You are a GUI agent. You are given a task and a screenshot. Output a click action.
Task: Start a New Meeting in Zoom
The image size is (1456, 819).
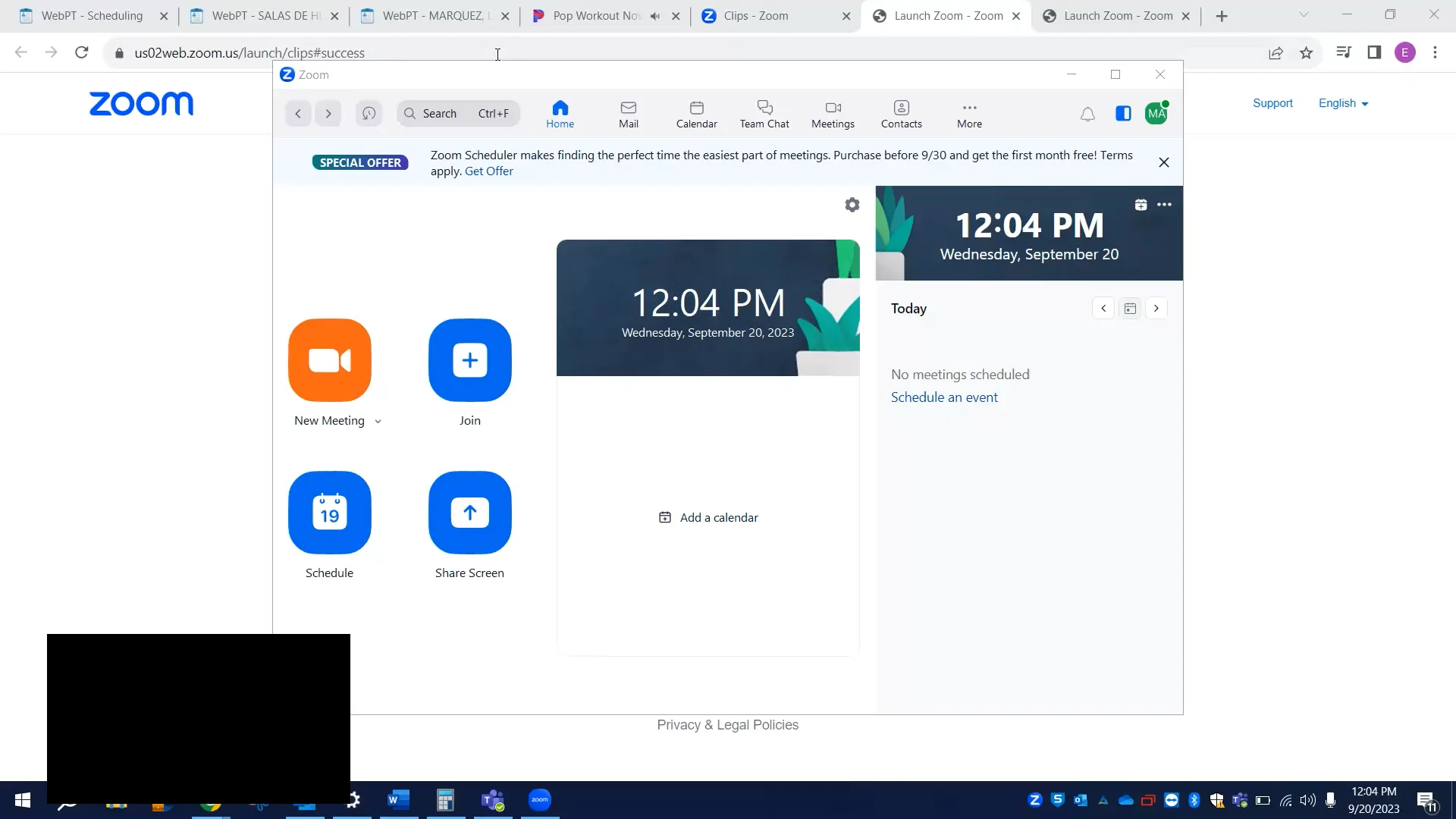[329, 360]
